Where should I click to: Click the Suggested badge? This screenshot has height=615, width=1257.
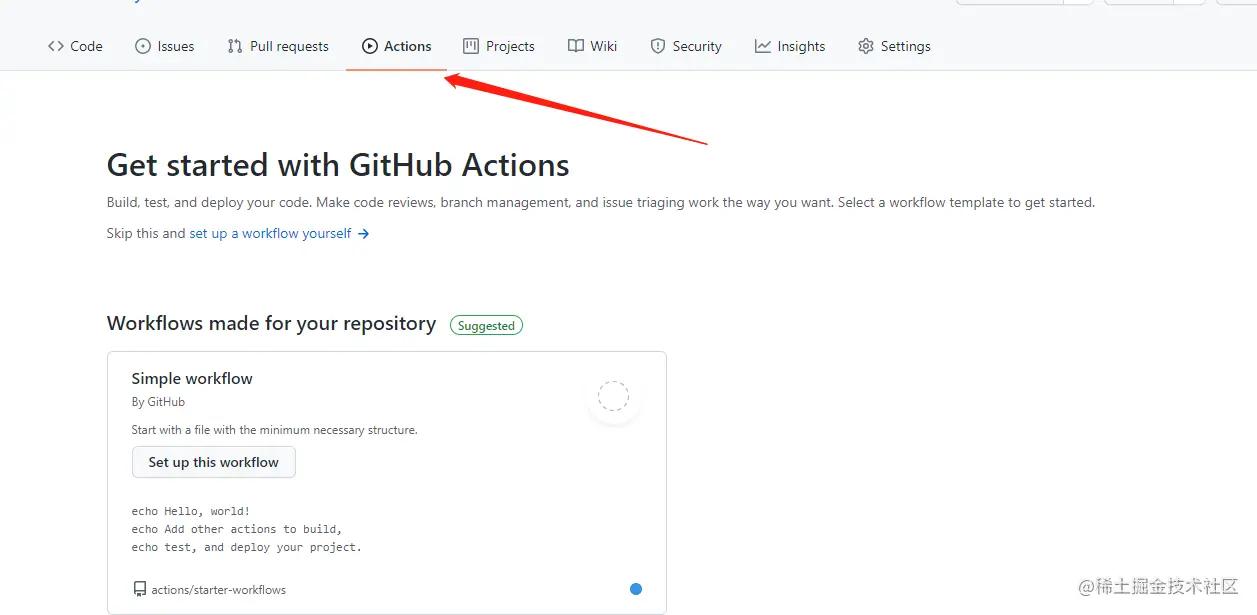(486, 325)
